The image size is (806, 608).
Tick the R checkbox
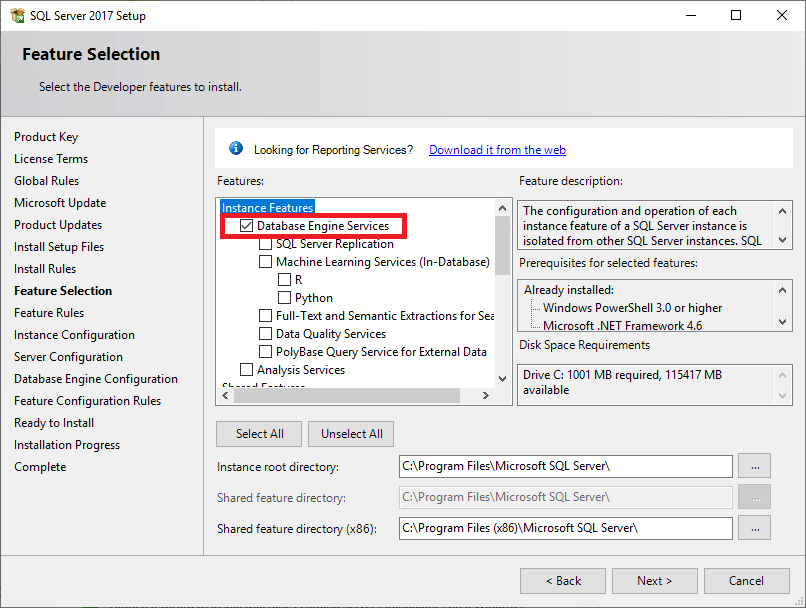(284, 280)
